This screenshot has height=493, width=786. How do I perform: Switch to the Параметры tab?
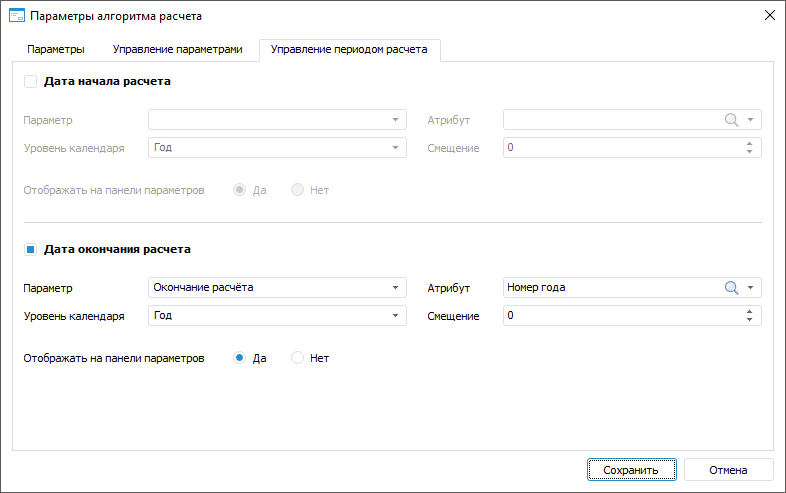[x=55, y=49]
